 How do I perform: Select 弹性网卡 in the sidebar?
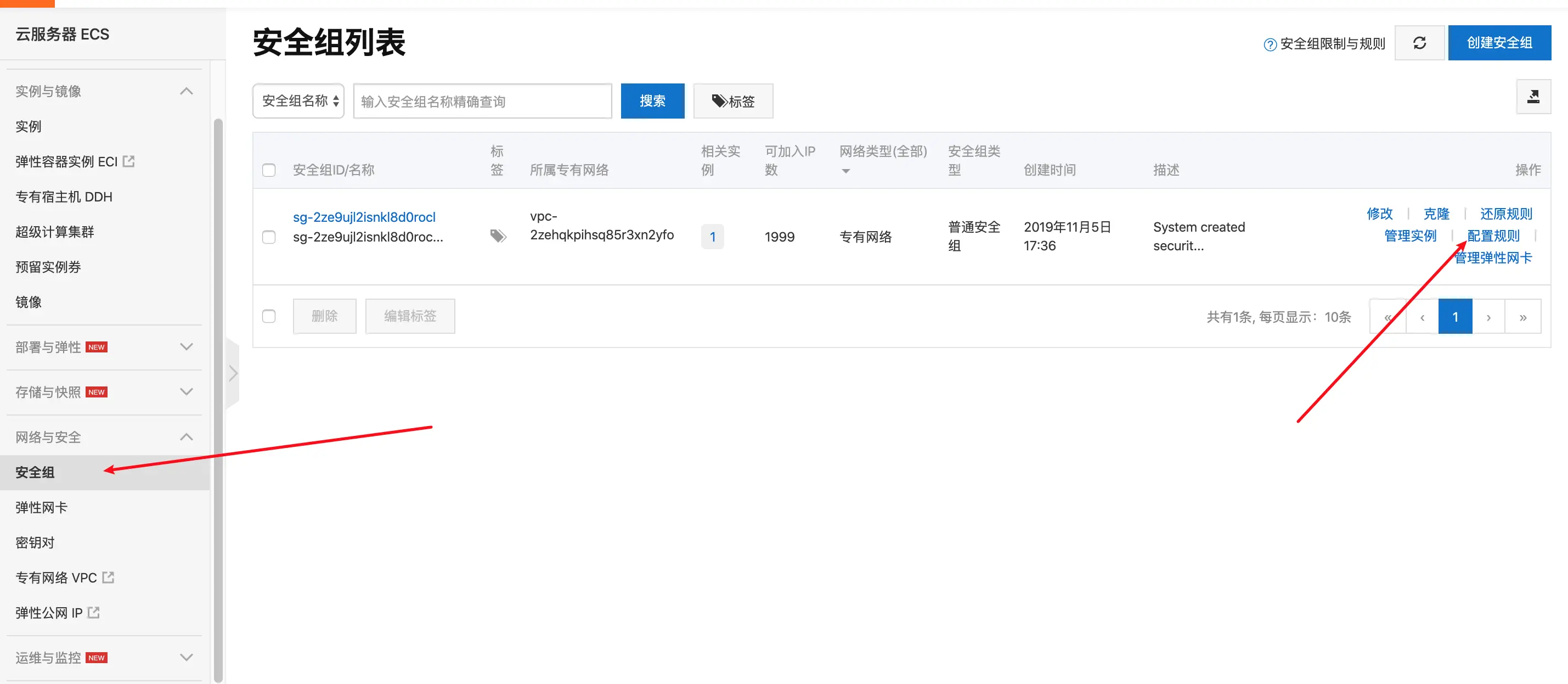tap(41, 507)
